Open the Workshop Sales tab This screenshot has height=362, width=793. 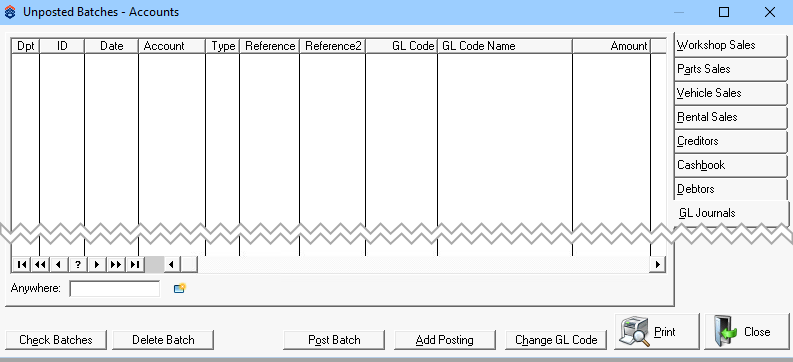pyautogui.click(x=730, y=45)
